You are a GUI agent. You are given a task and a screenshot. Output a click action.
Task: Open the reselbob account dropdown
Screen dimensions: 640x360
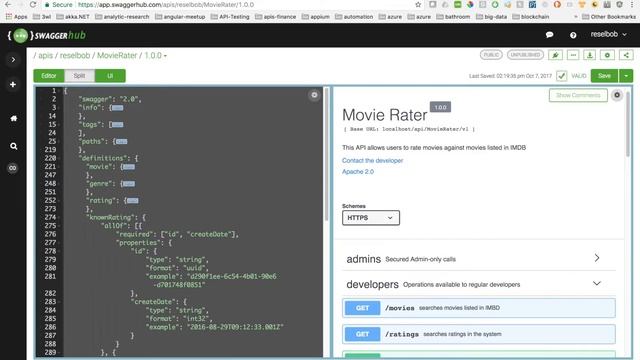(x=608, y=35)
